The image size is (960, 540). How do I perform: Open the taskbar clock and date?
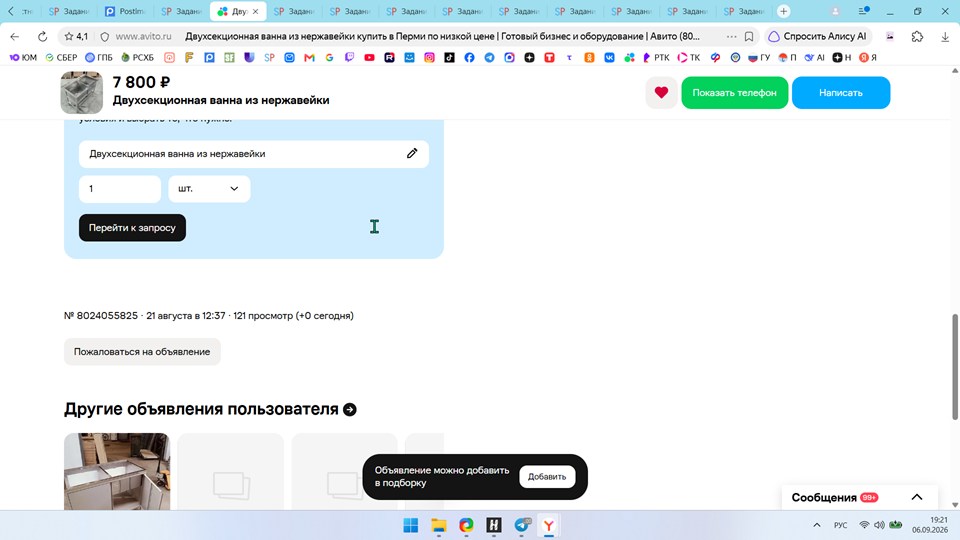click(x=930, y=525)
